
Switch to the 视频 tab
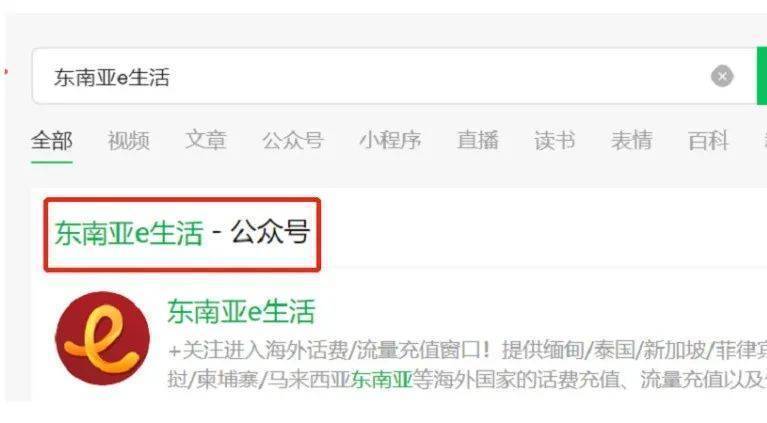(129, 141)
